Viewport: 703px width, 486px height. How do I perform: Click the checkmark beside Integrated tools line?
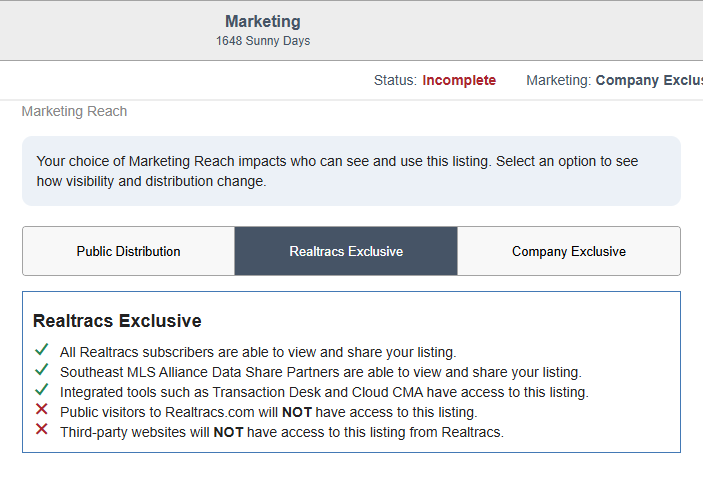(42, 389)
